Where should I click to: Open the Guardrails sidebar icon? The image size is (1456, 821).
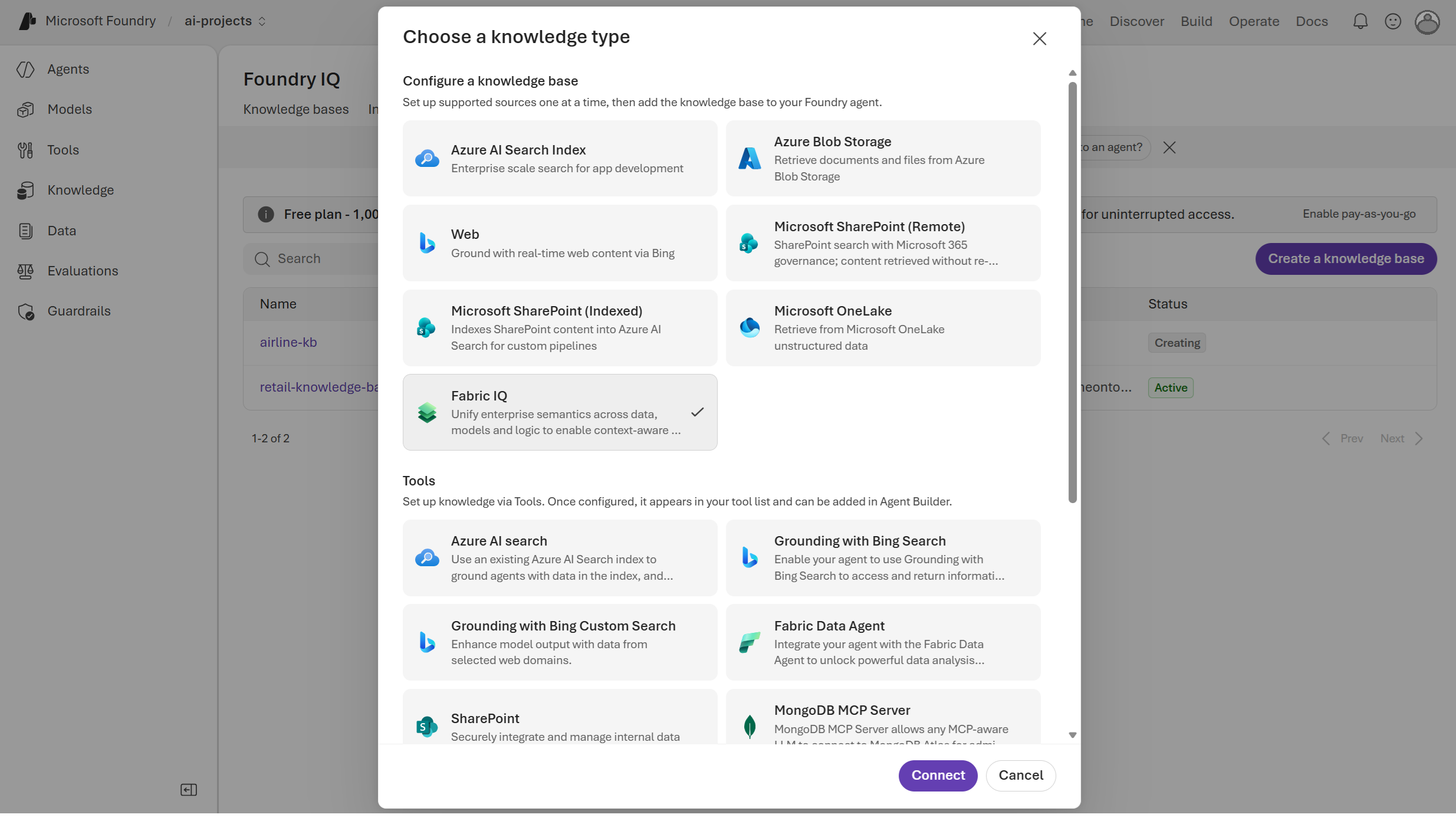(x=25, y=311)
